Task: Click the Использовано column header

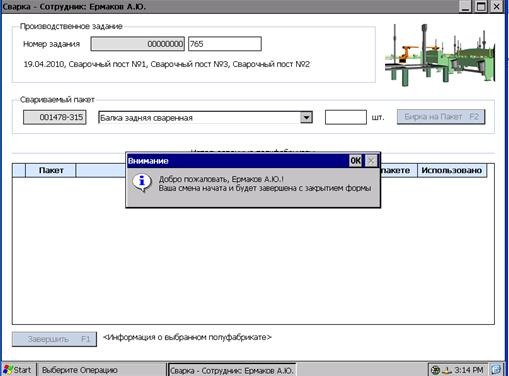Action: pyautogui.click(x=452, y=170)
